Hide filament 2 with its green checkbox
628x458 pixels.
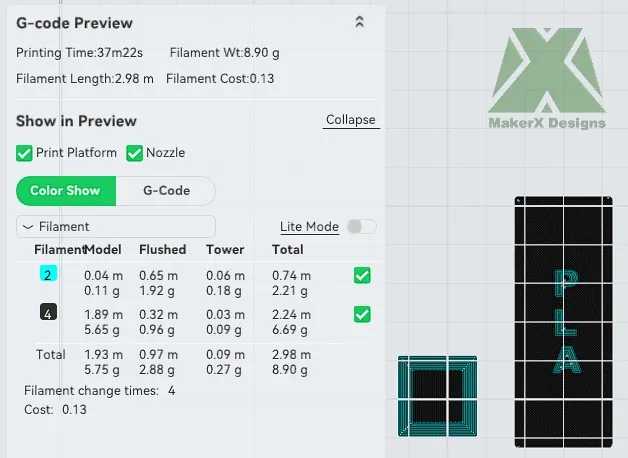tap(362, 275)
